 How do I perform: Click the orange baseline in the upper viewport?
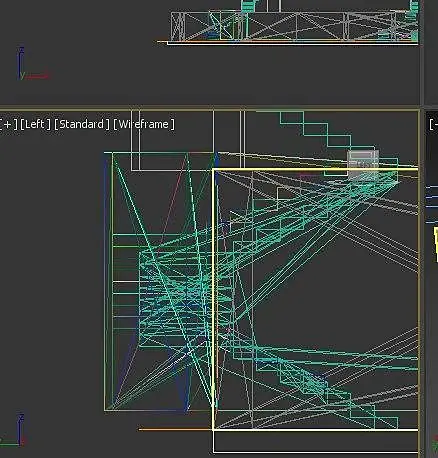tap(287, 42)
